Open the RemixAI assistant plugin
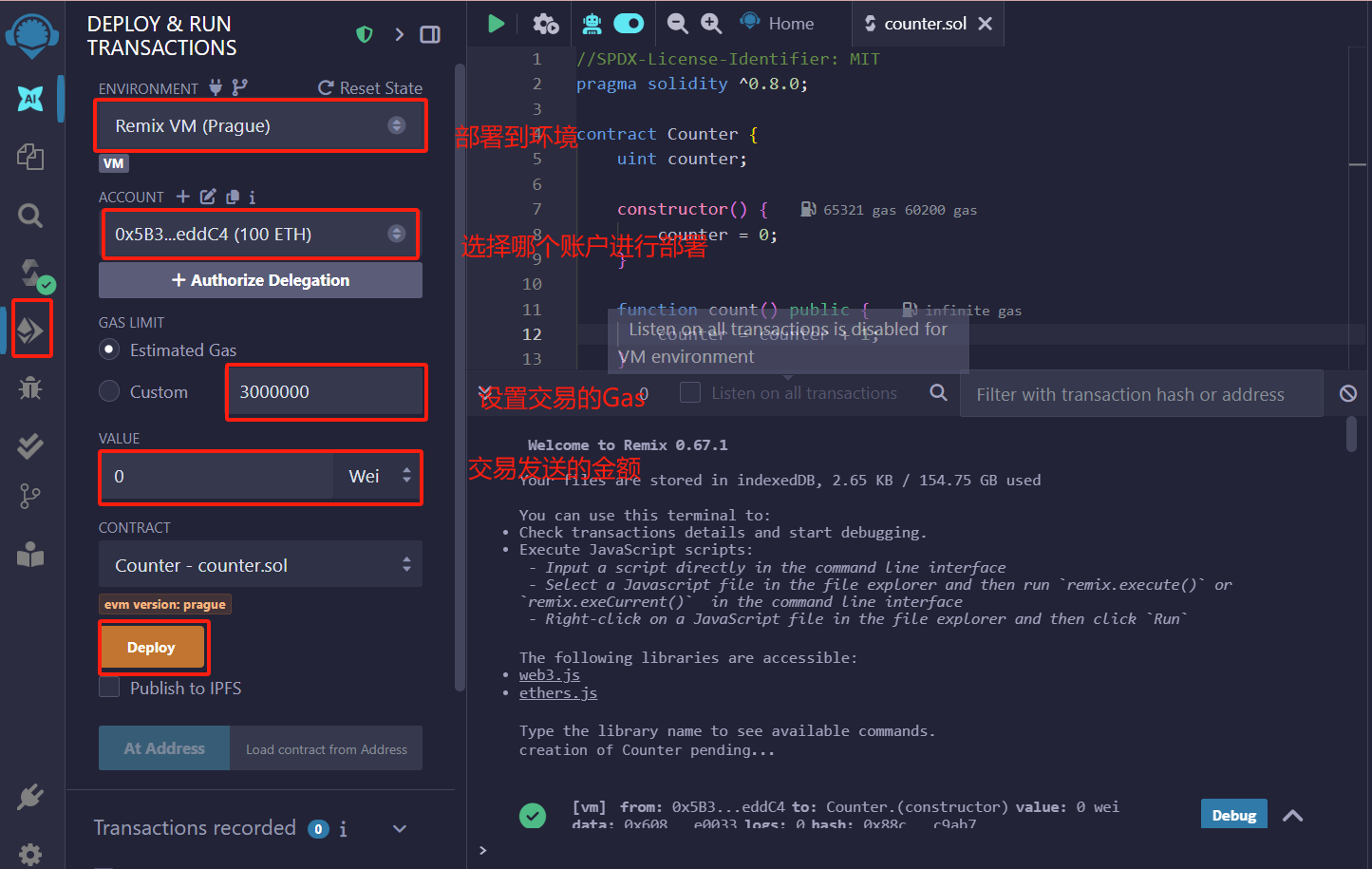This screenshot has height=869, width=1372. tap(30, 98)
